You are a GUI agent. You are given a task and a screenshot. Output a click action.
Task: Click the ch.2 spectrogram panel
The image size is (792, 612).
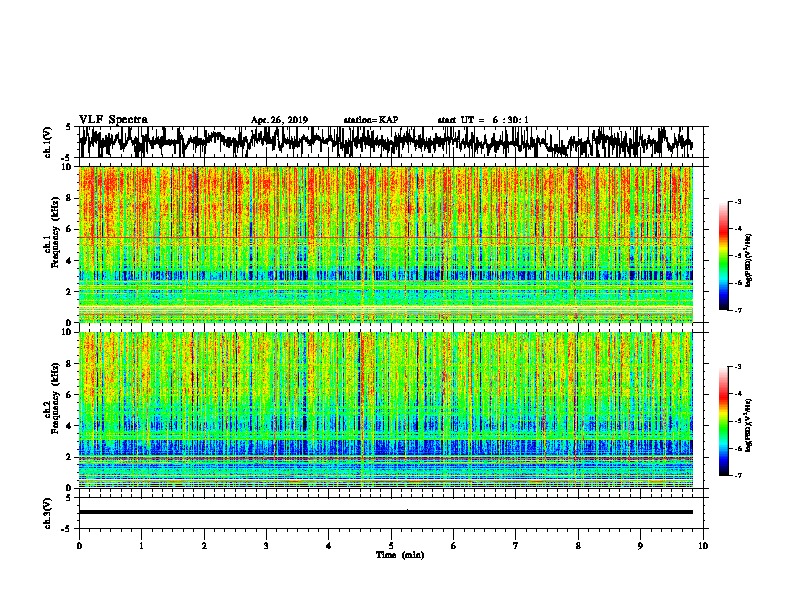point(385,410)
